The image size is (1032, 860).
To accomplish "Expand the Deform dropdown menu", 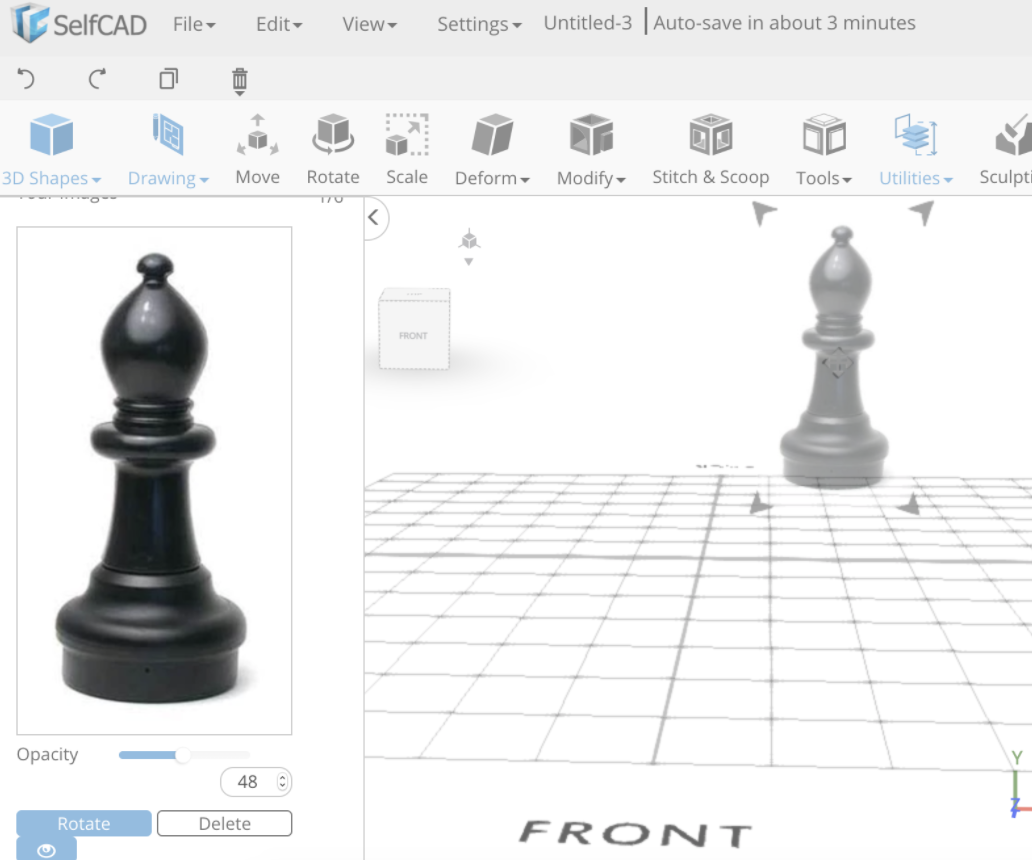I will point(491,150).
